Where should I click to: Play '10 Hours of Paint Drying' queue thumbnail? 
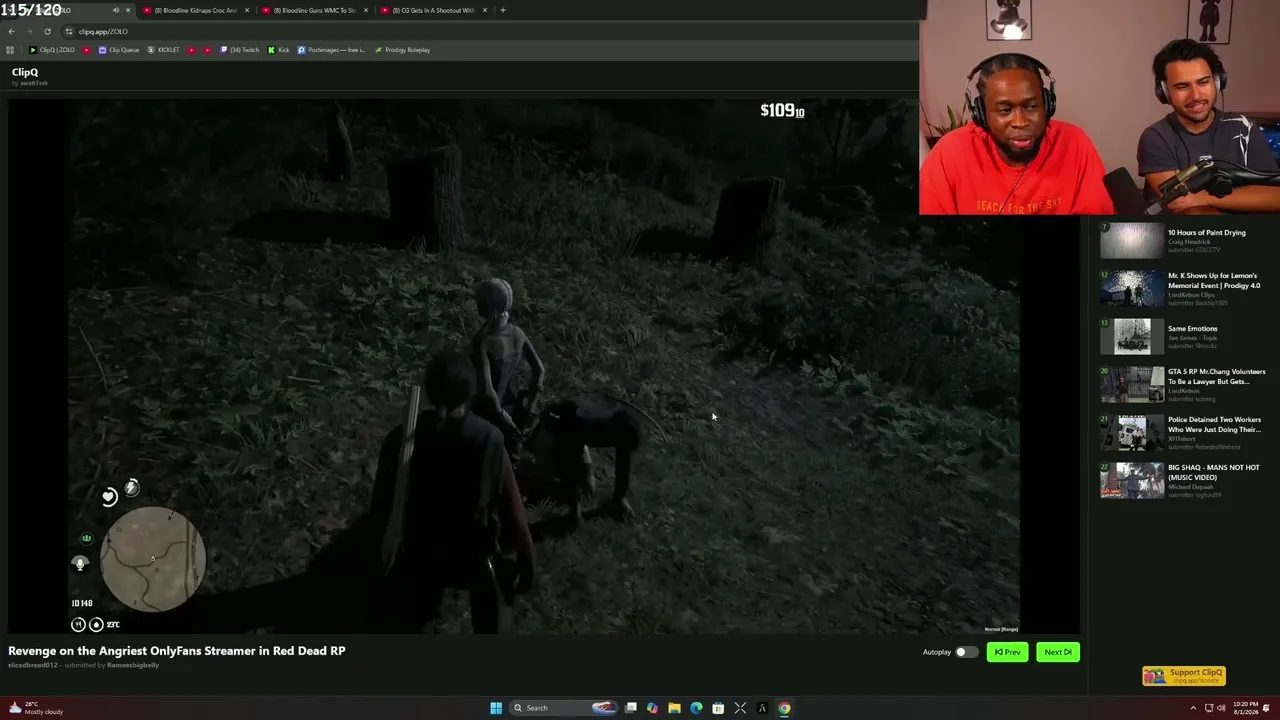click(1132, 241)
